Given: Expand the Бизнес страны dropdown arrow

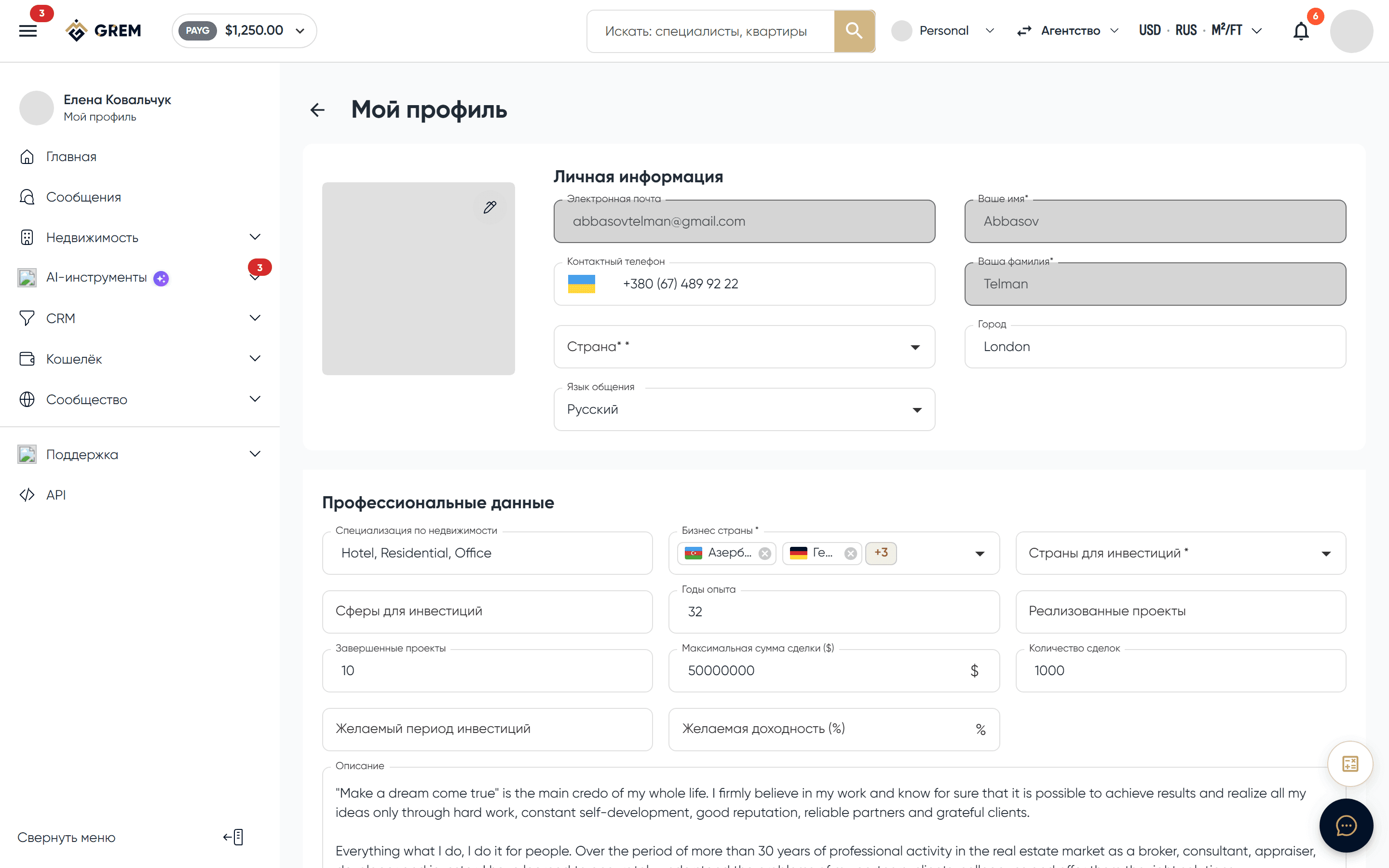Looking at the screenshot, I should pyautogui.click(x=980, y=554).
